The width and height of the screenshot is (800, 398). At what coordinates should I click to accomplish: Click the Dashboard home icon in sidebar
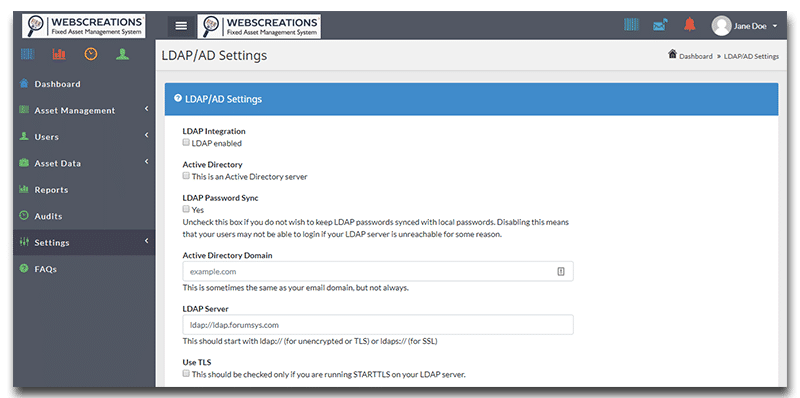tap(23, 83)
